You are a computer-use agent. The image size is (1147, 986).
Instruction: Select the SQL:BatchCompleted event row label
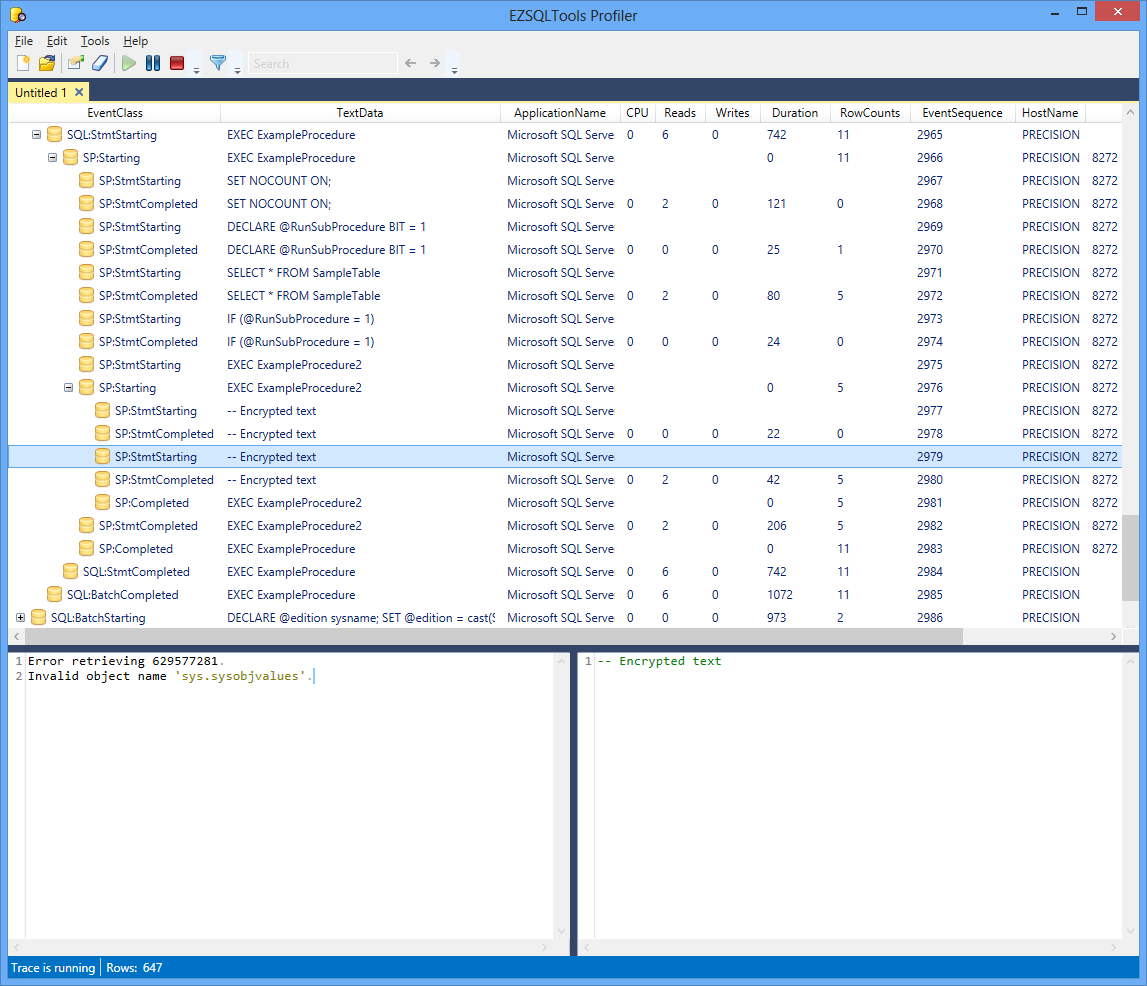[123, 595]
